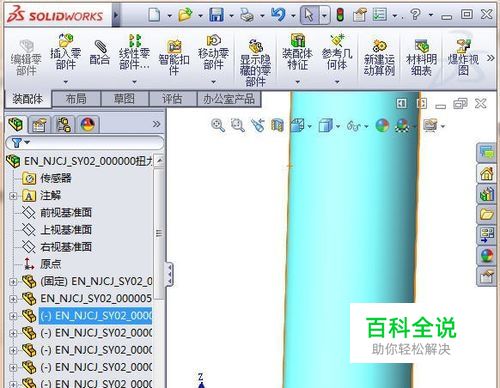Screen dimensions: 500x388
Task: Click the Save floppy disk icon
Action: click(x=216, y=15)
